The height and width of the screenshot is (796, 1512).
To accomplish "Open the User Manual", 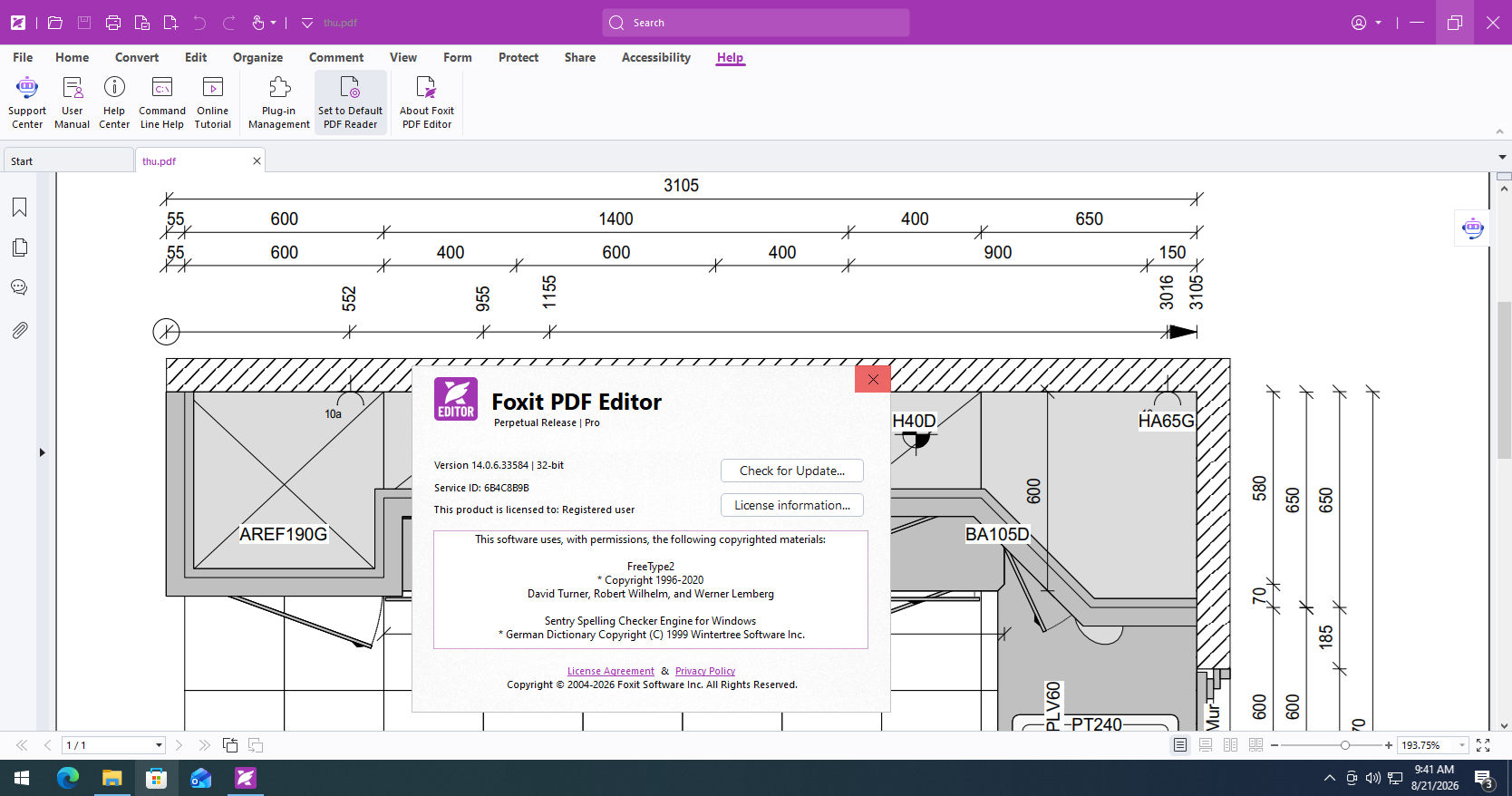I will point(72,102).
